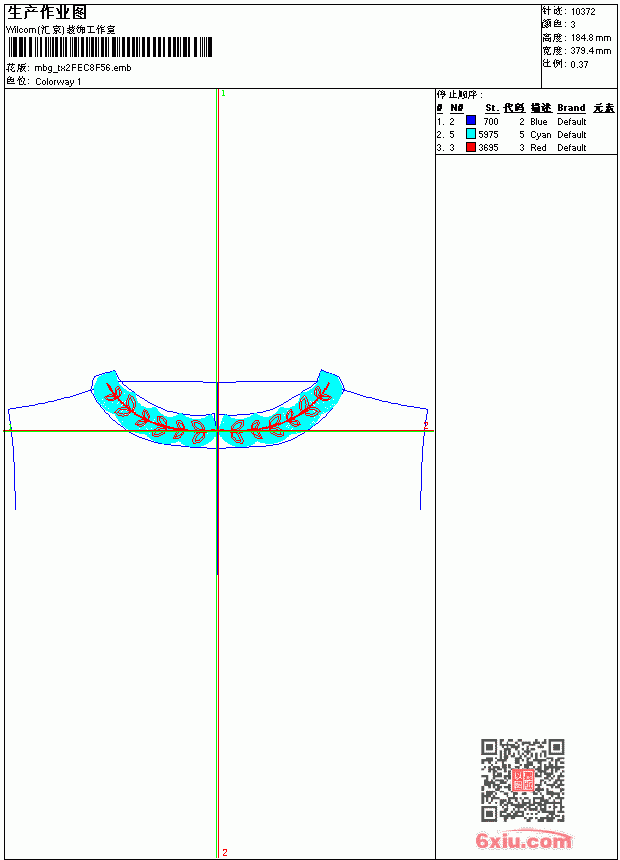The image size is (620, 860).
Task: Click the '生产作业图' title
Action: click(x=47, y=13)
